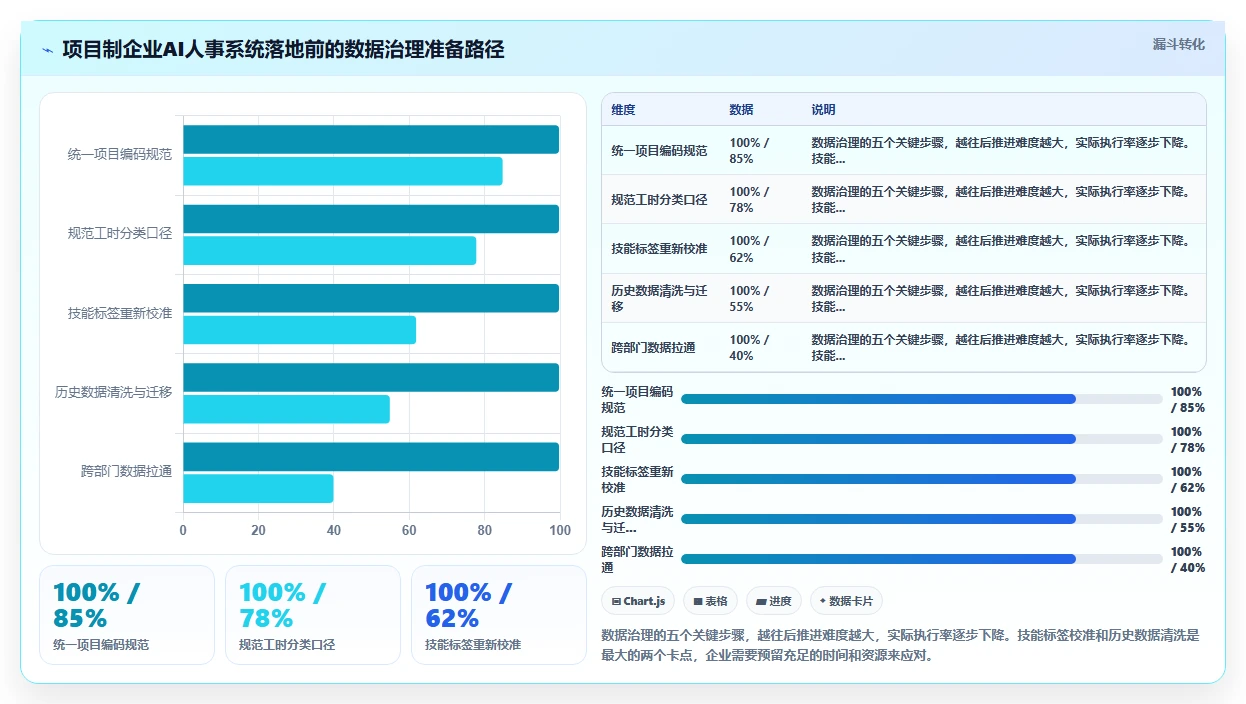1246x704 pixels.
Task: Click the 数据 column header
Action: pyautogui.click(x=741, y=110)
